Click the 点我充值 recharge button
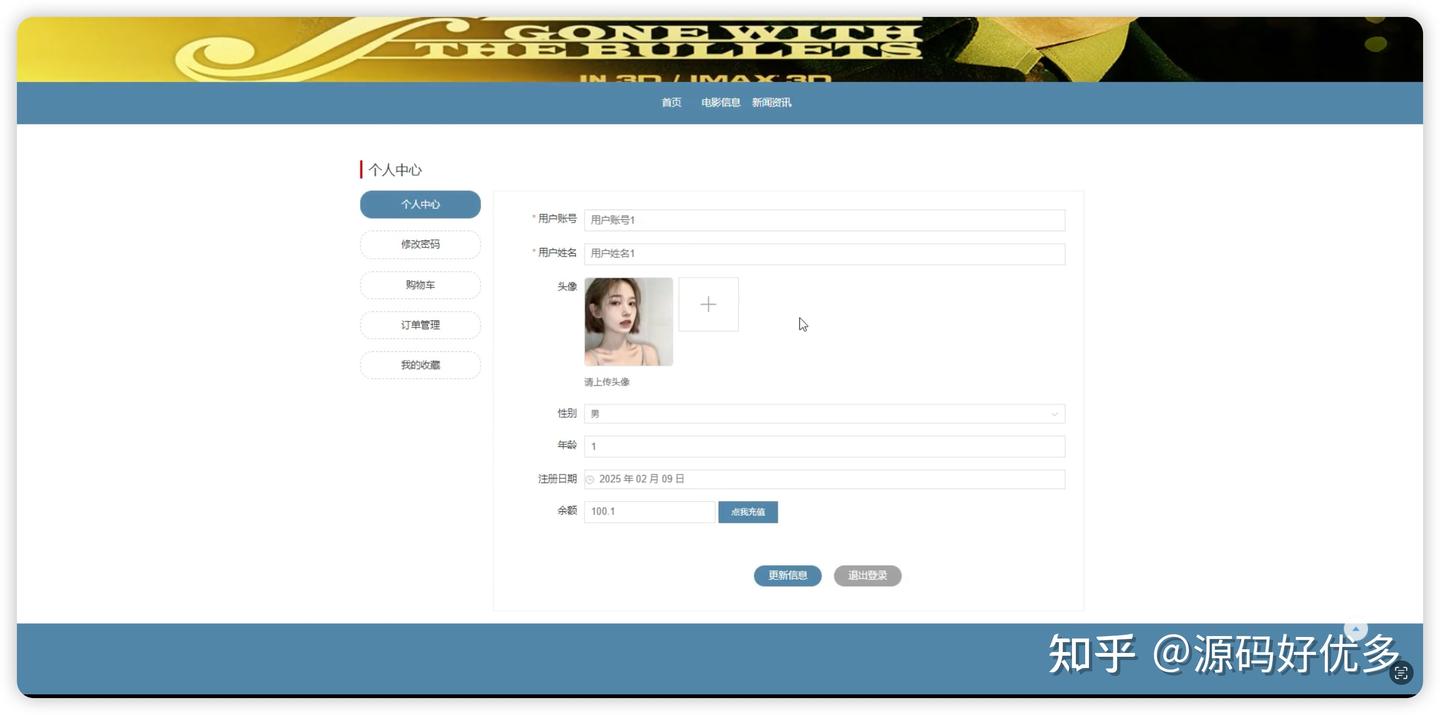Viewport: 1440px width, 715px height. pos(747,511)
